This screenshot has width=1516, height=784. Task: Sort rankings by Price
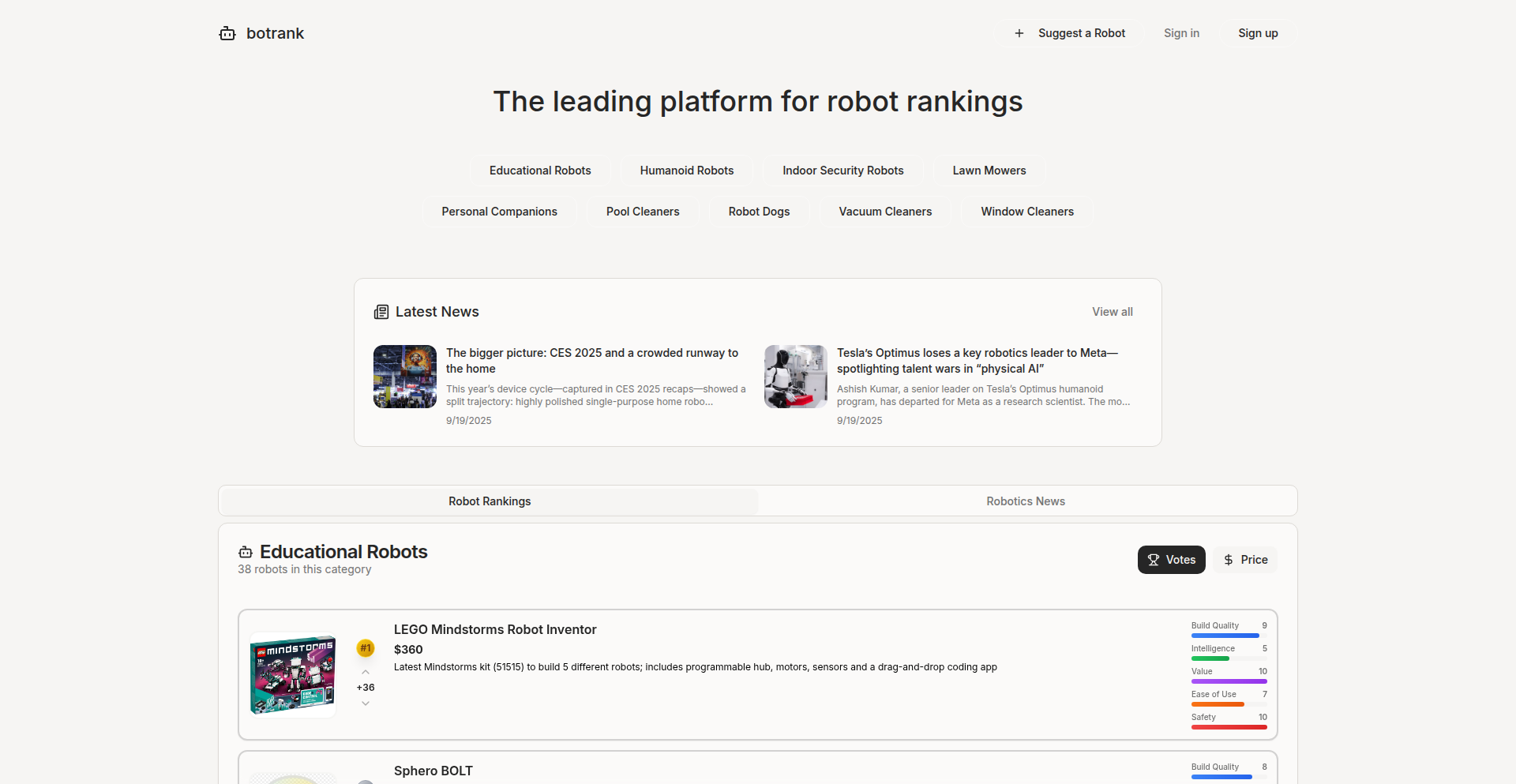(1245, 560)
